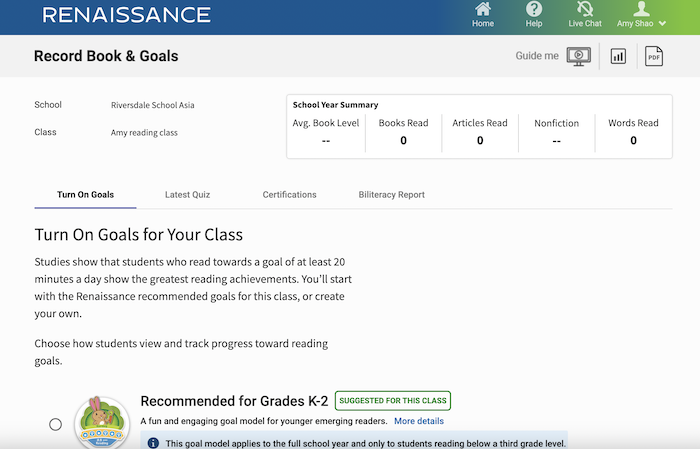
Task: Select the Biliteracy Report tab
Action: coord(391,195)
